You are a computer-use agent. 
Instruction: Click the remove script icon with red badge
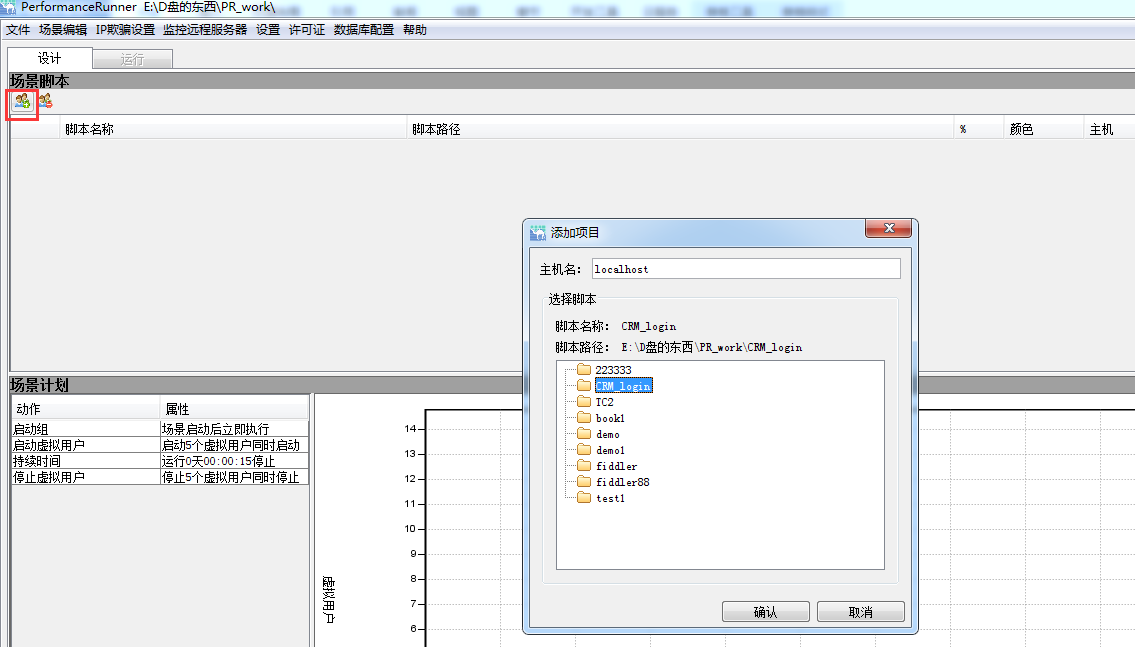(45, 101)
